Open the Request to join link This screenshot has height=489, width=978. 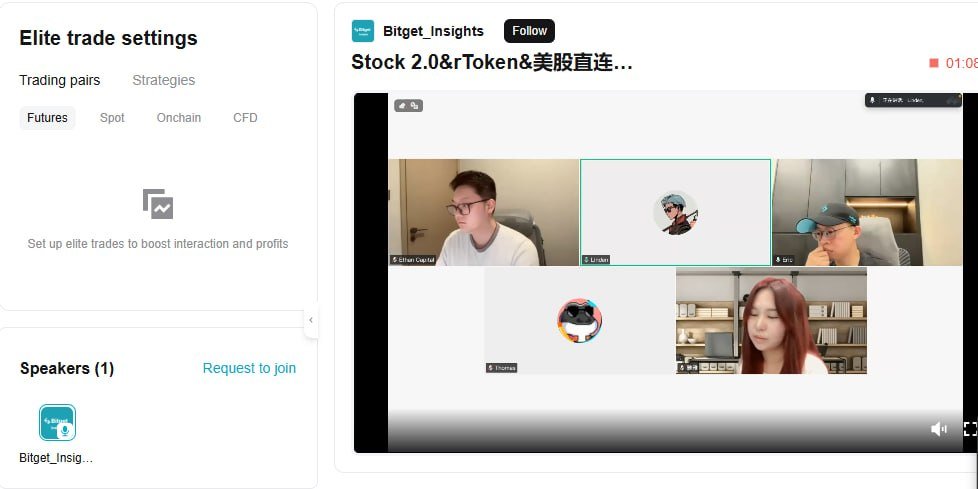[249, 369]
